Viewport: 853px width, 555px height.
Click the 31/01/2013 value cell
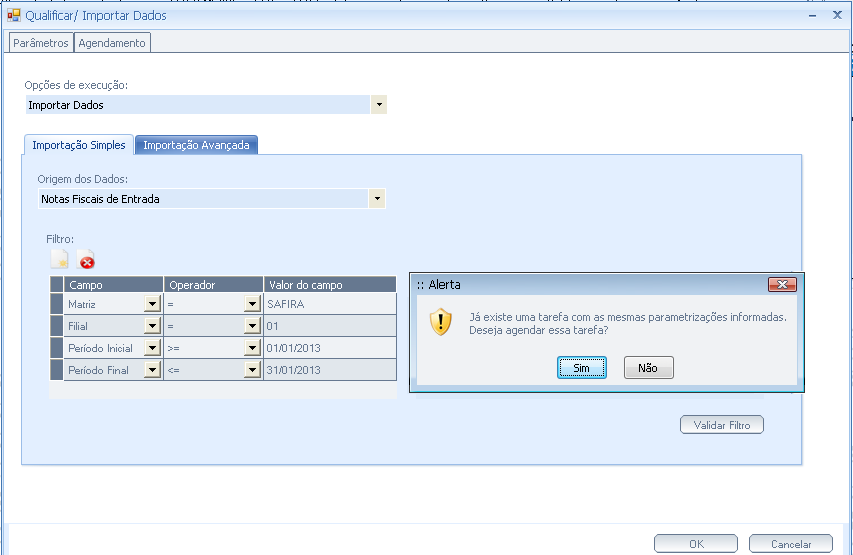click(x=330, y=369)
